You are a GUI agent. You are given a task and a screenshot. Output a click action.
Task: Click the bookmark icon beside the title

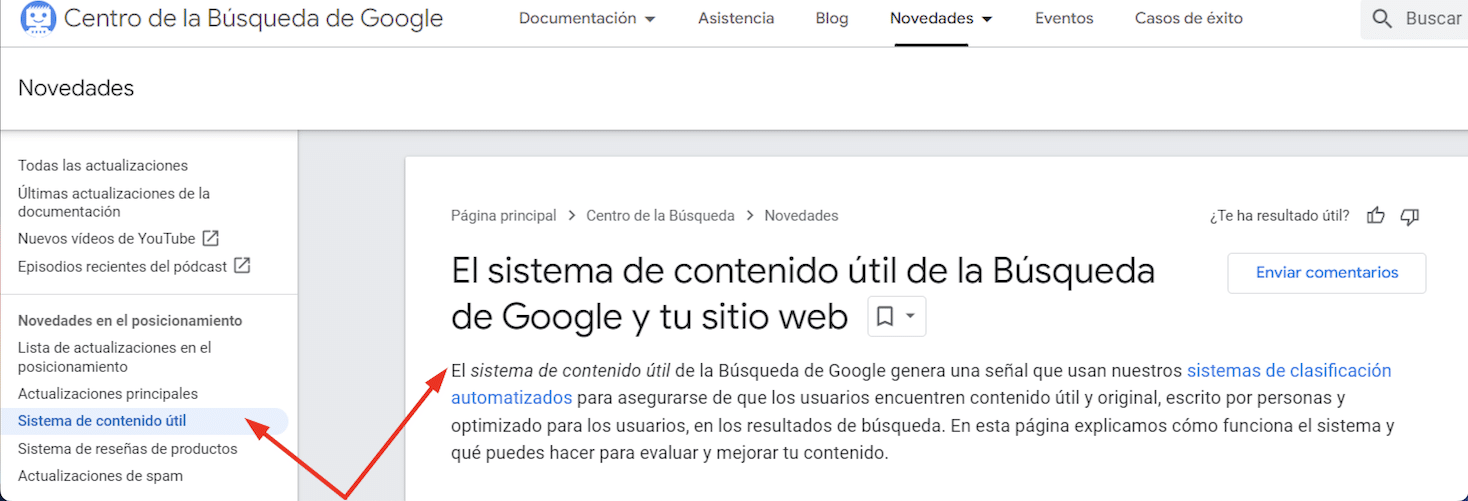tap(884, 316)
